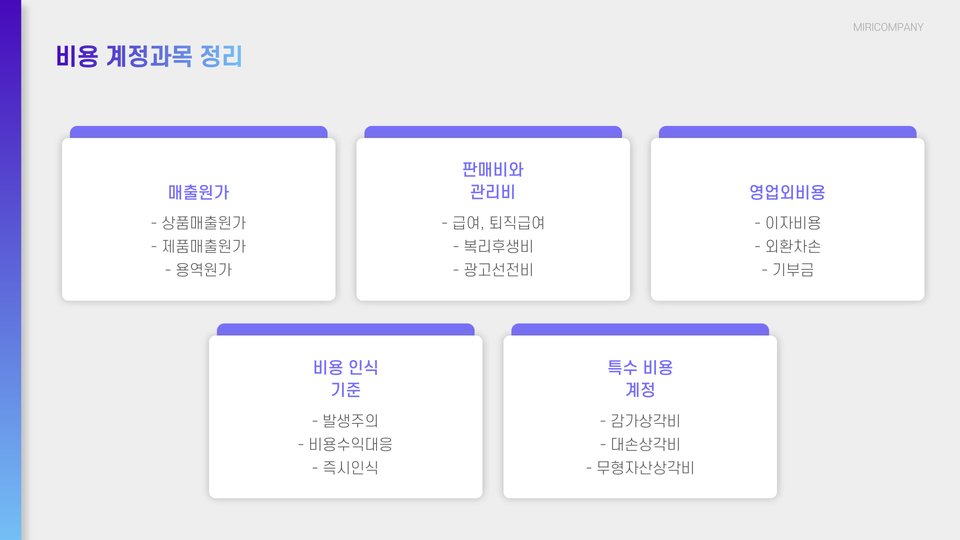960x540 pixels.
Task: Click the 영업외비용 card heading
Action: pos(787,192)
